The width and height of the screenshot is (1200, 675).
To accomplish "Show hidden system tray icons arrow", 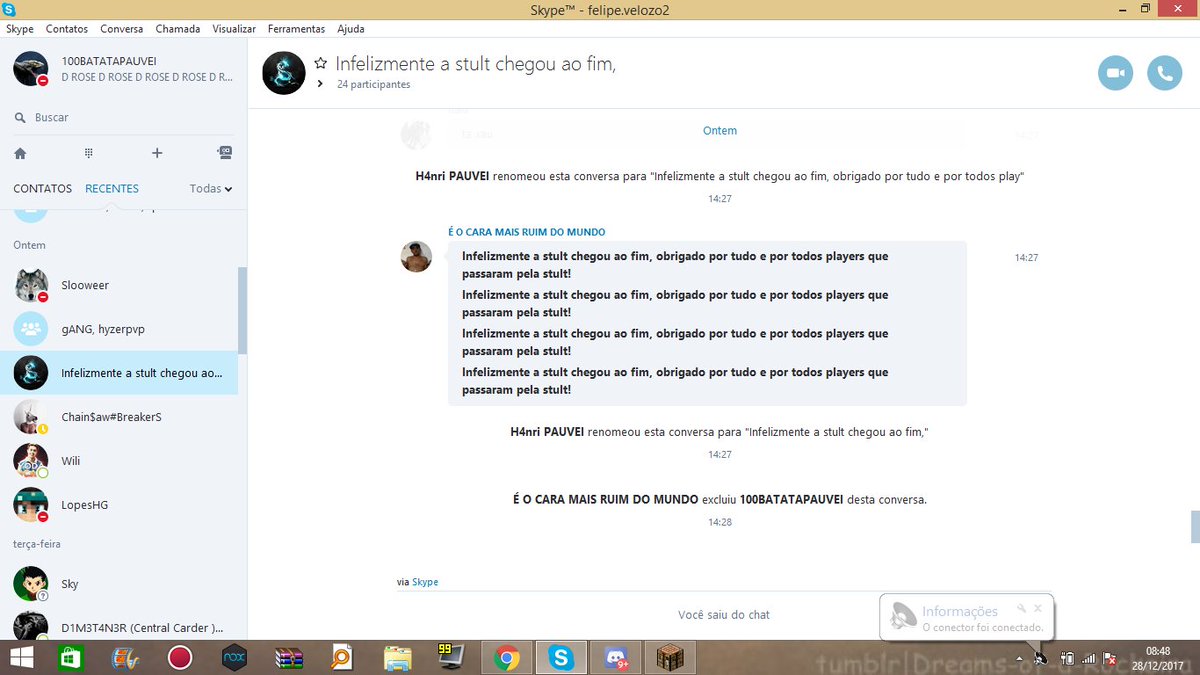I will (x=1019, y=659).
